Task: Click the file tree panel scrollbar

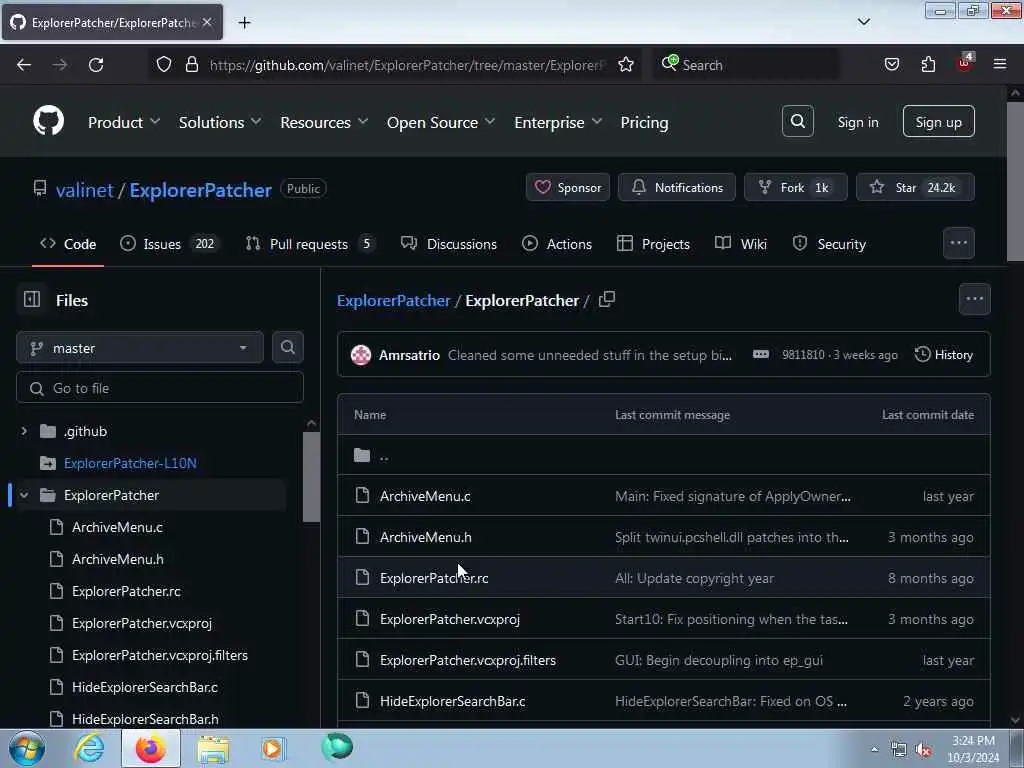Action: coord(312,477)
